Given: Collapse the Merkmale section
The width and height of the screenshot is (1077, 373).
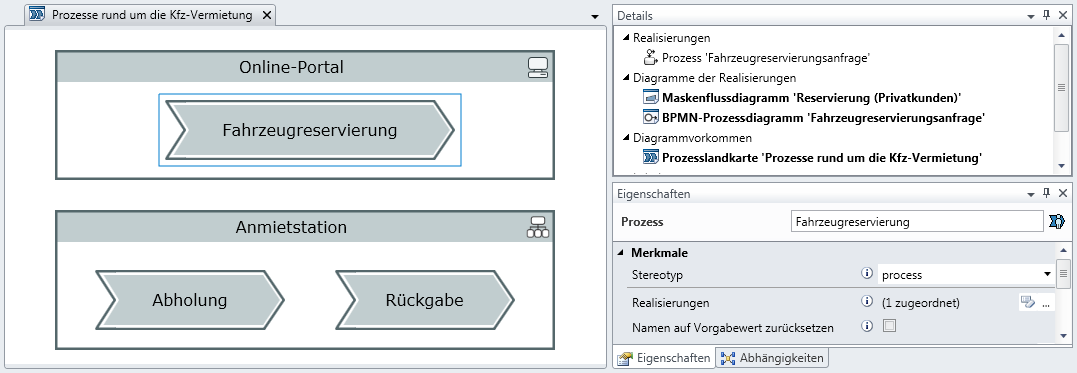Looking at the screenshot, I should tap(622, 253).
